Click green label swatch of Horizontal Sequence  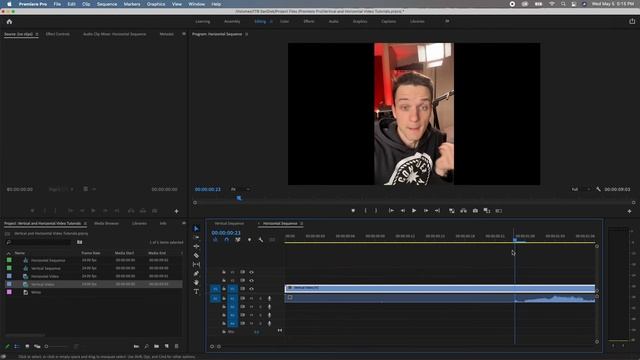[x=9, y=260]
